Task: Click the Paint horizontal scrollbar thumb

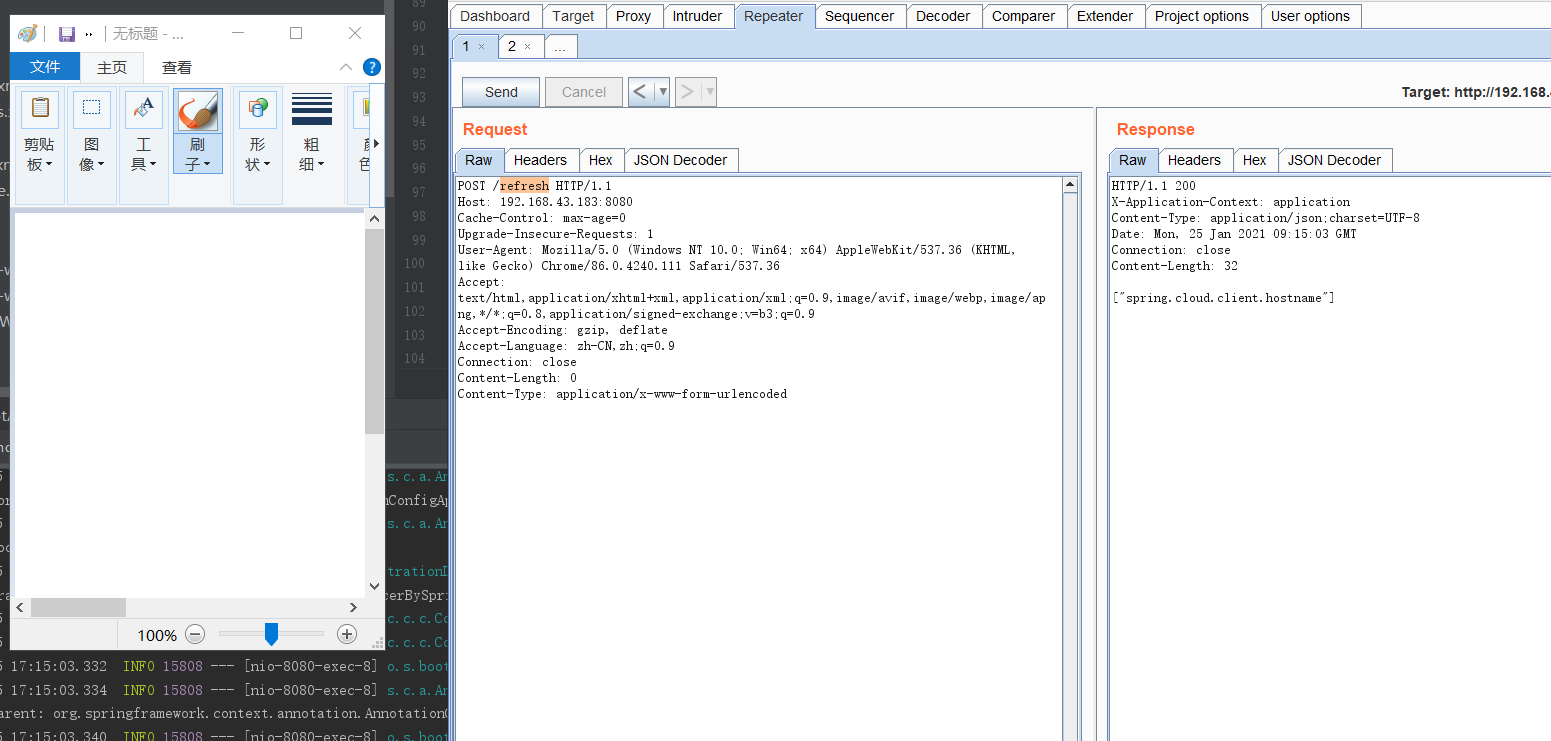Action: coord(78,607)
